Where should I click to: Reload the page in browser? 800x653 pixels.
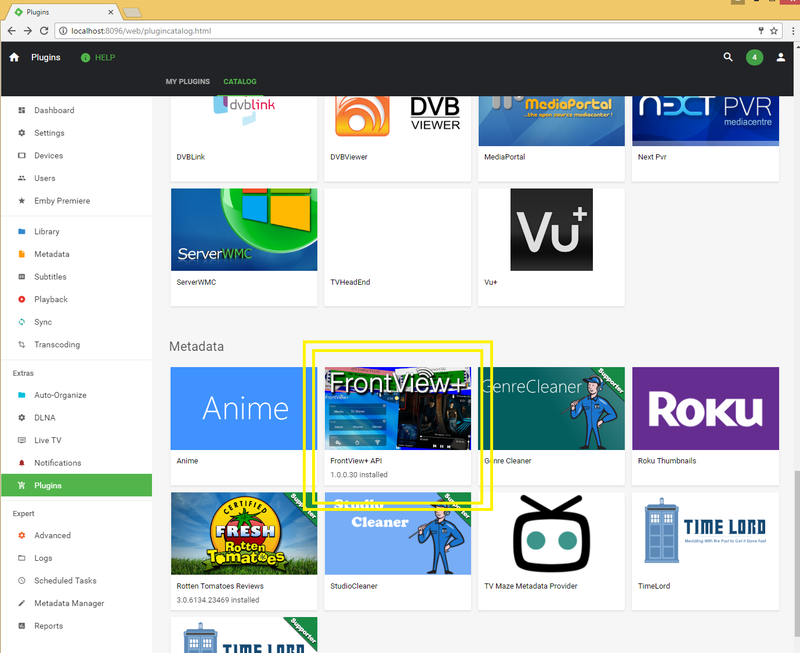coord(44,31)
